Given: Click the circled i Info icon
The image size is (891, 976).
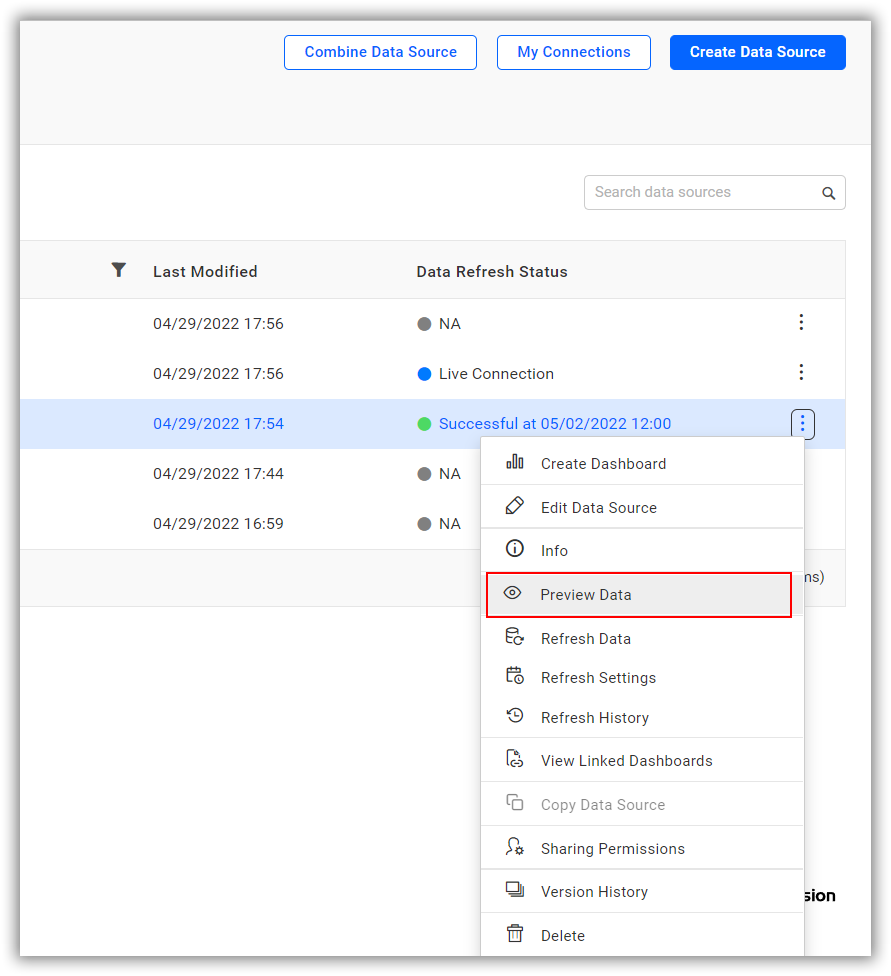Looking at the screenshot, I should [514, 548].
